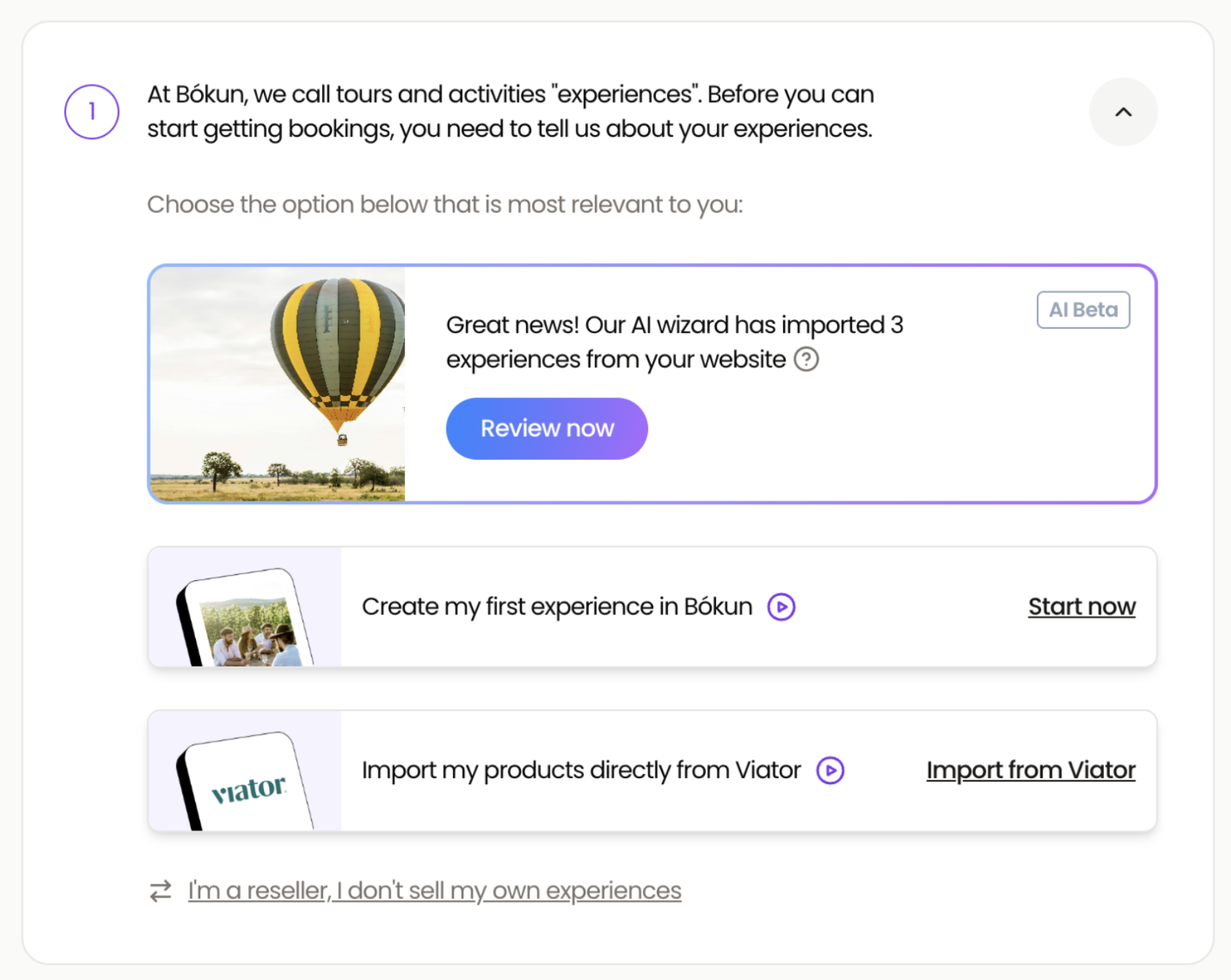Click the 'At Bókun, we call tours' heading

(510, 112)
